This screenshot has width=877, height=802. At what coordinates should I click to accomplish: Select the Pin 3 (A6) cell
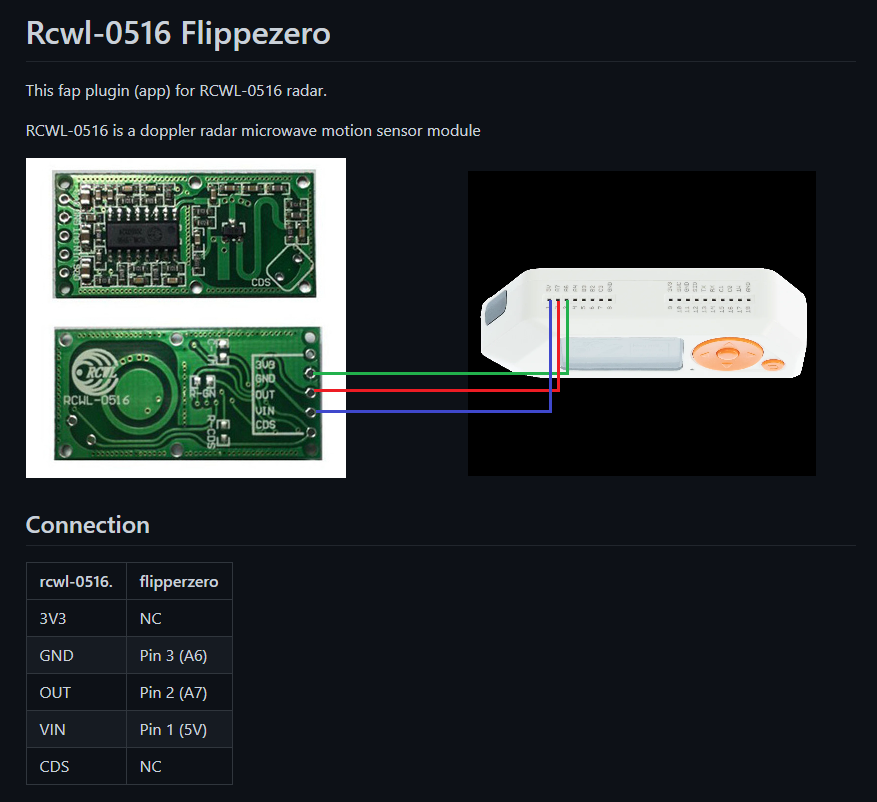coord(179,655)
